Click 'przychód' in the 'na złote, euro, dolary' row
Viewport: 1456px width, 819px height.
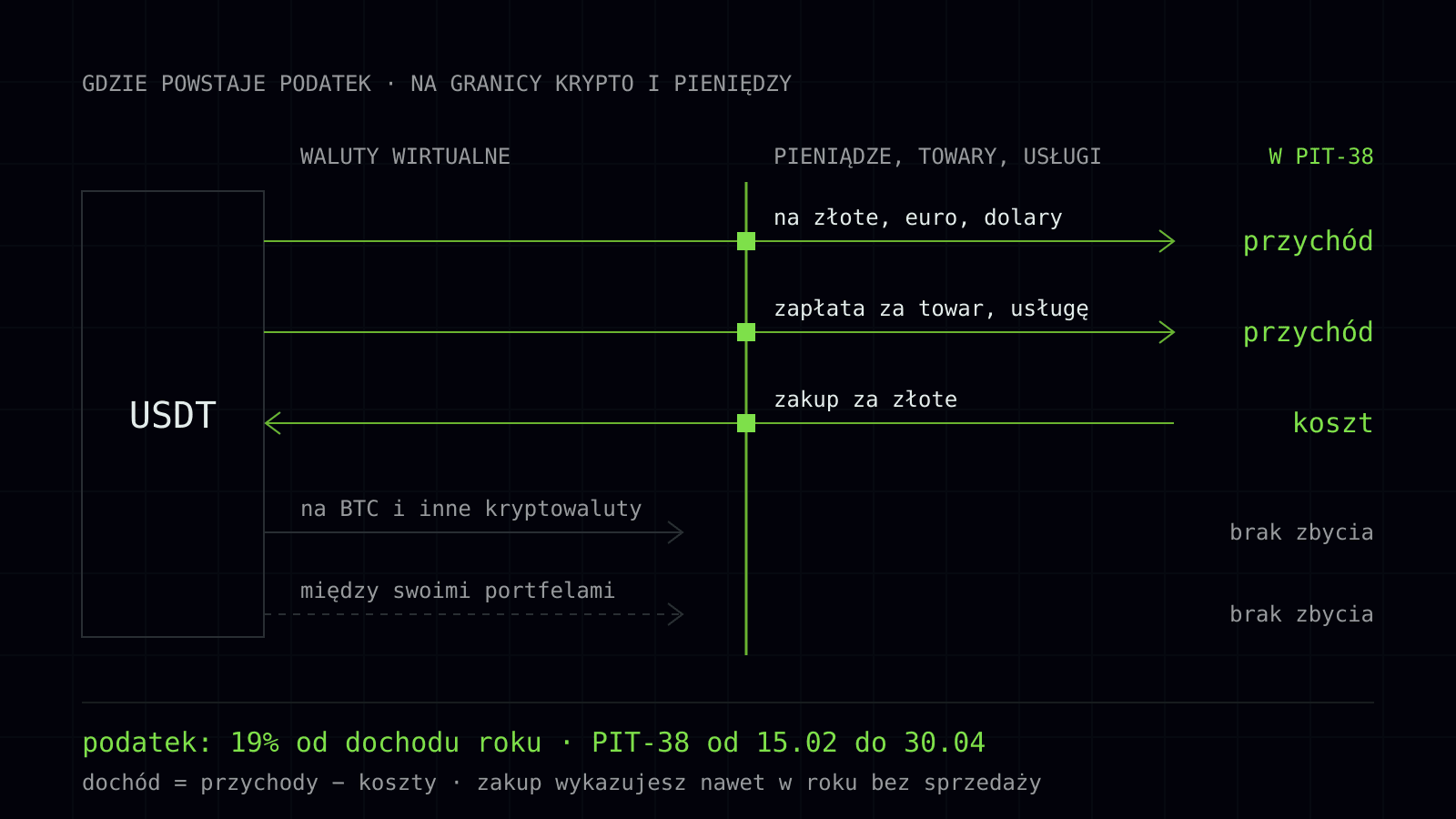tap(1309, 241)
